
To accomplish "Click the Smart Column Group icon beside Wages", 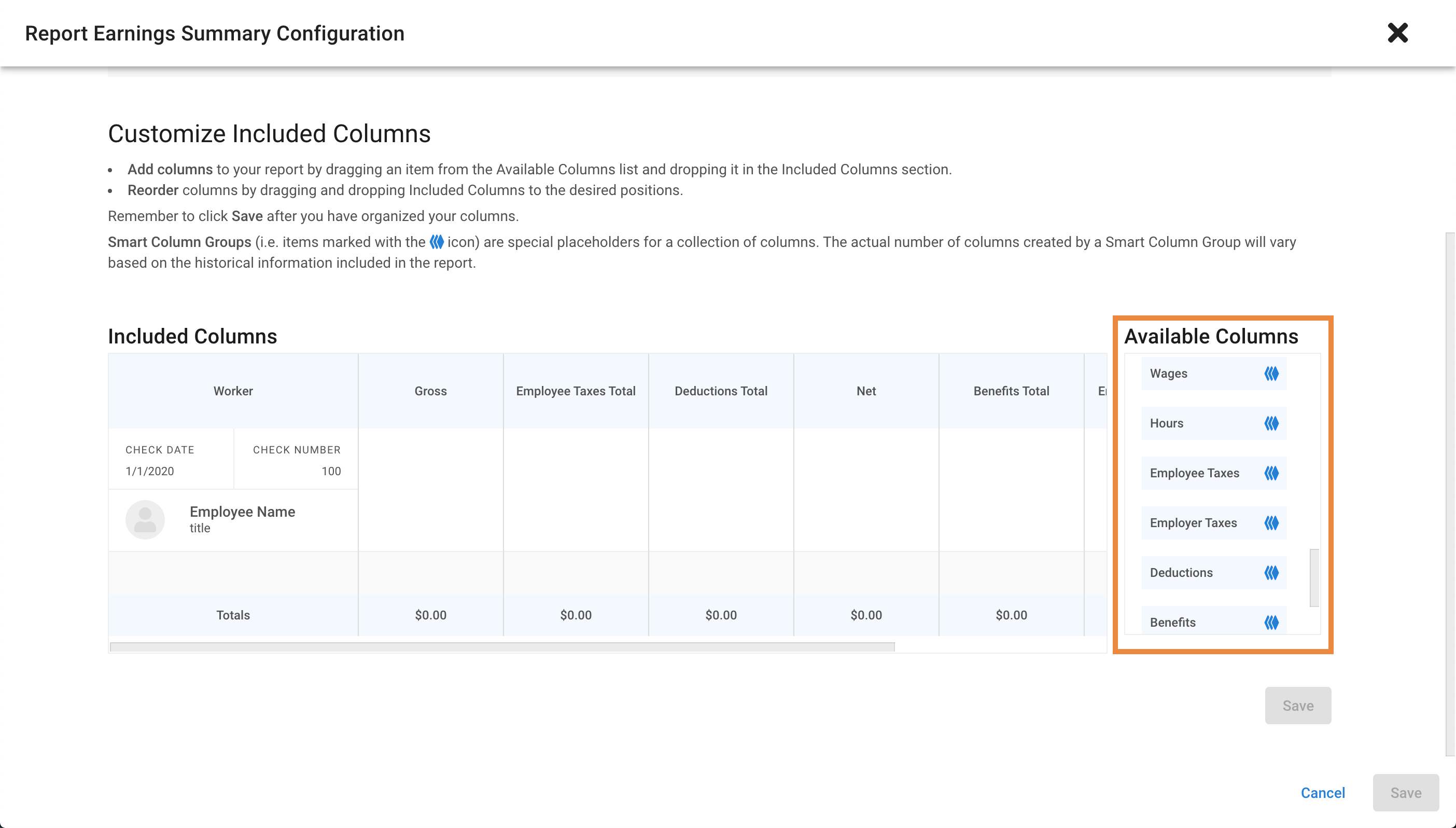I will click(x=1271, y=374).
